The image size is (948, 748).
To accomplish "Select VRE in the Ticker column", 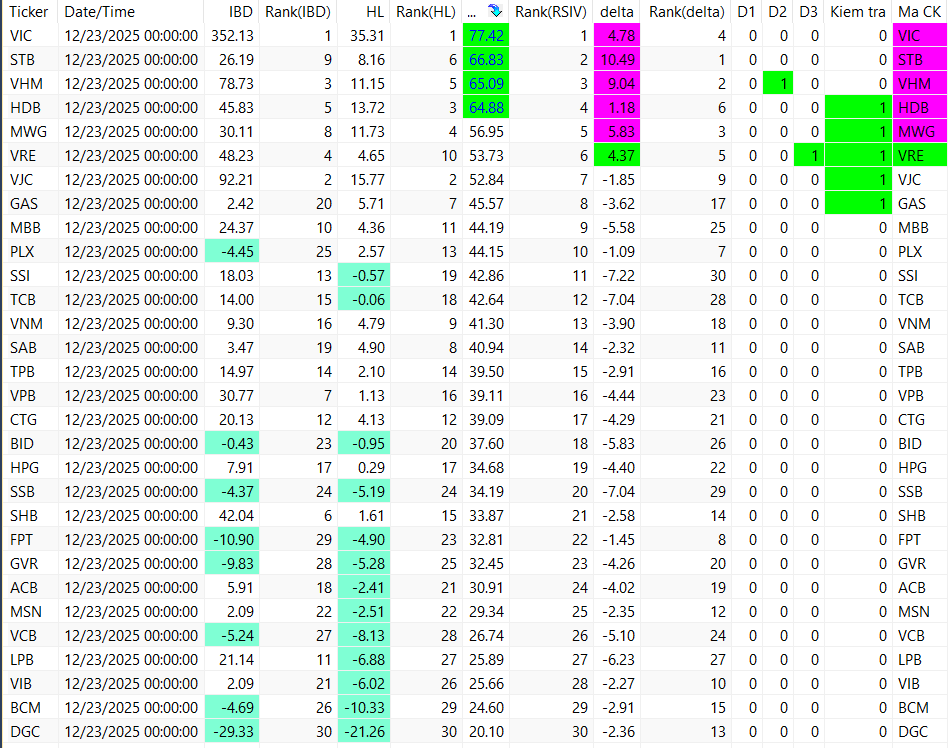I will pos(23,156).
